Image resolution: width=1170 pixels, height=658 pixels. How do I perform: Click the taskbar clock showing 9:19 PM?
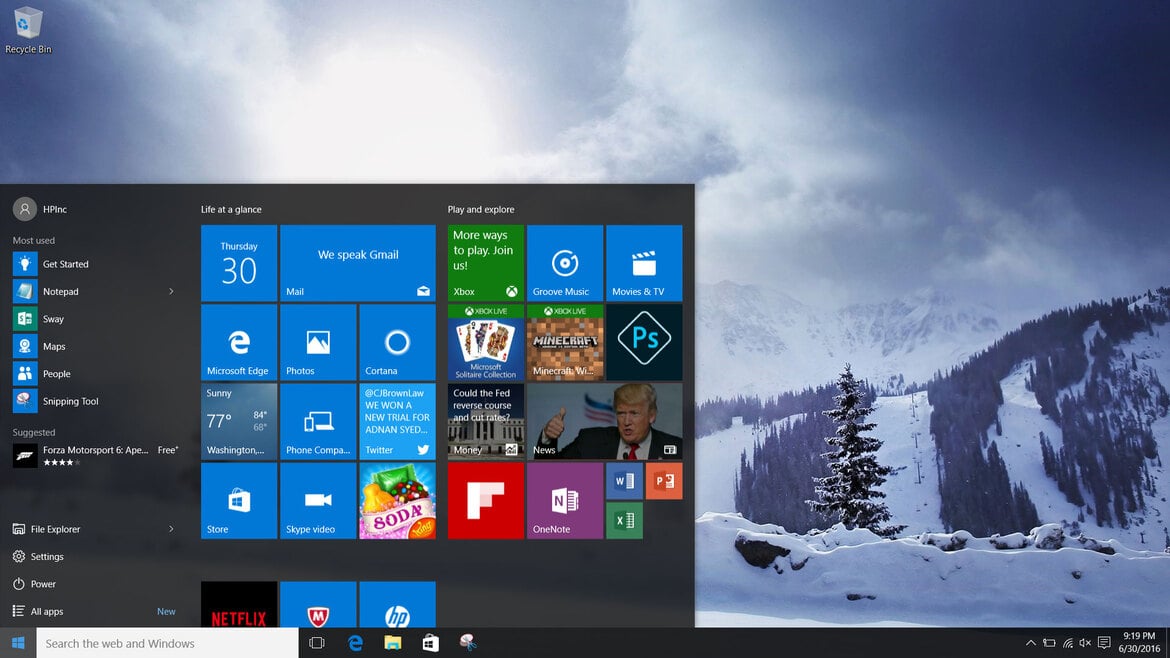click(x=1139, y=643)
